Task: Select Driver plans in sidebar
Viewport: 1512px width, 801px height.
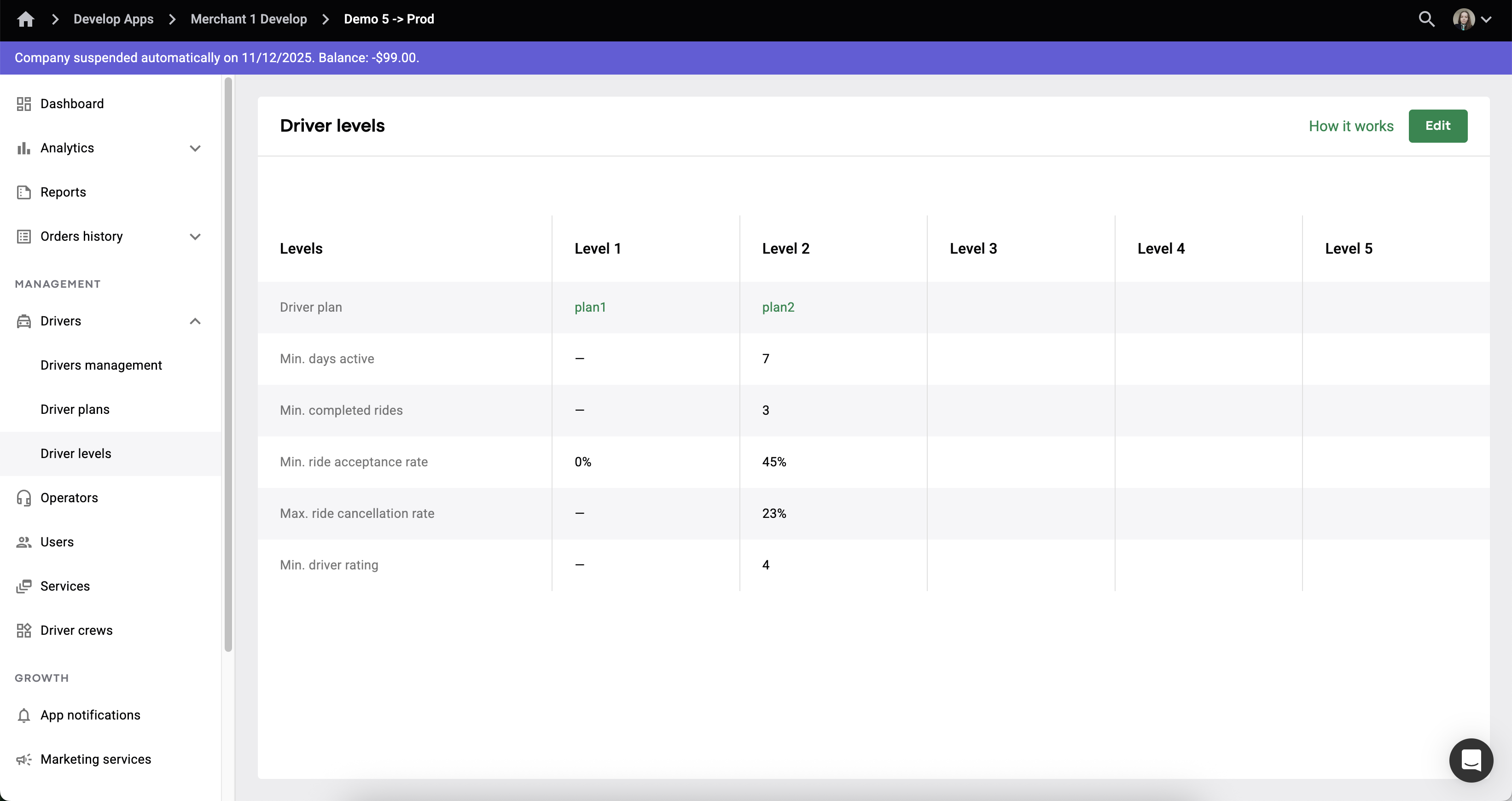Action: (x=75, y=410)
